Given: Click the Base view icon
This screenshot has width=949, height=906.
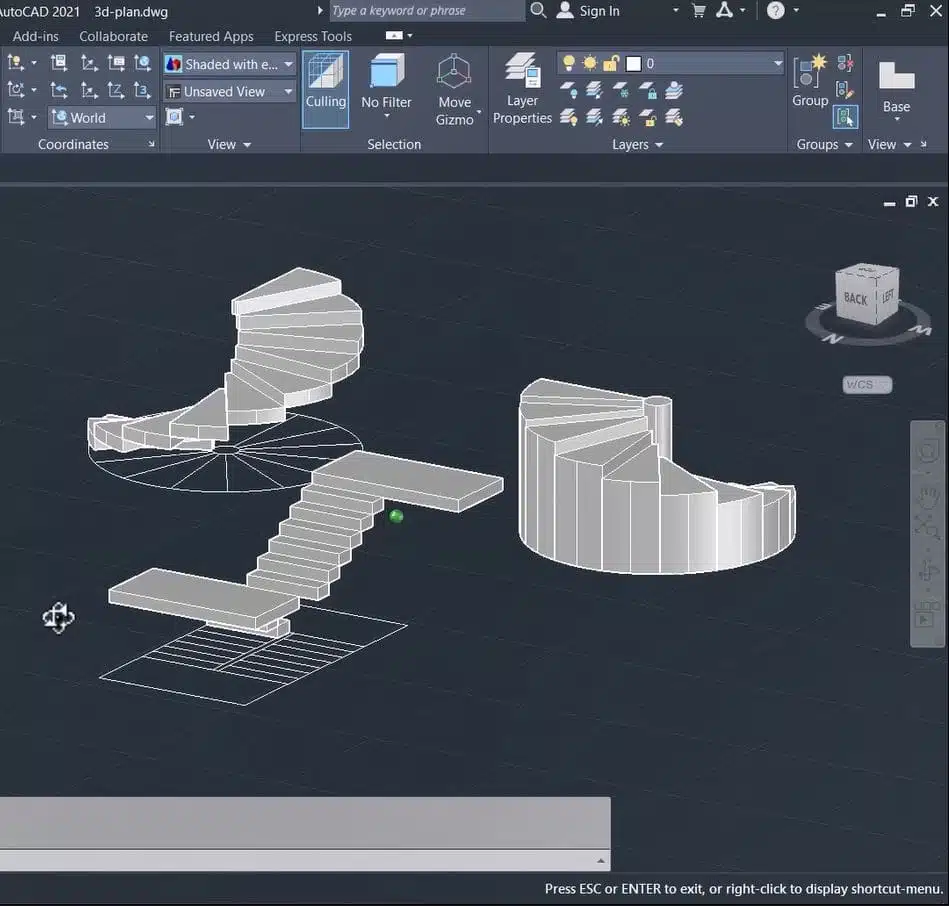Looking at the screenshot, I should click(896, 76).
